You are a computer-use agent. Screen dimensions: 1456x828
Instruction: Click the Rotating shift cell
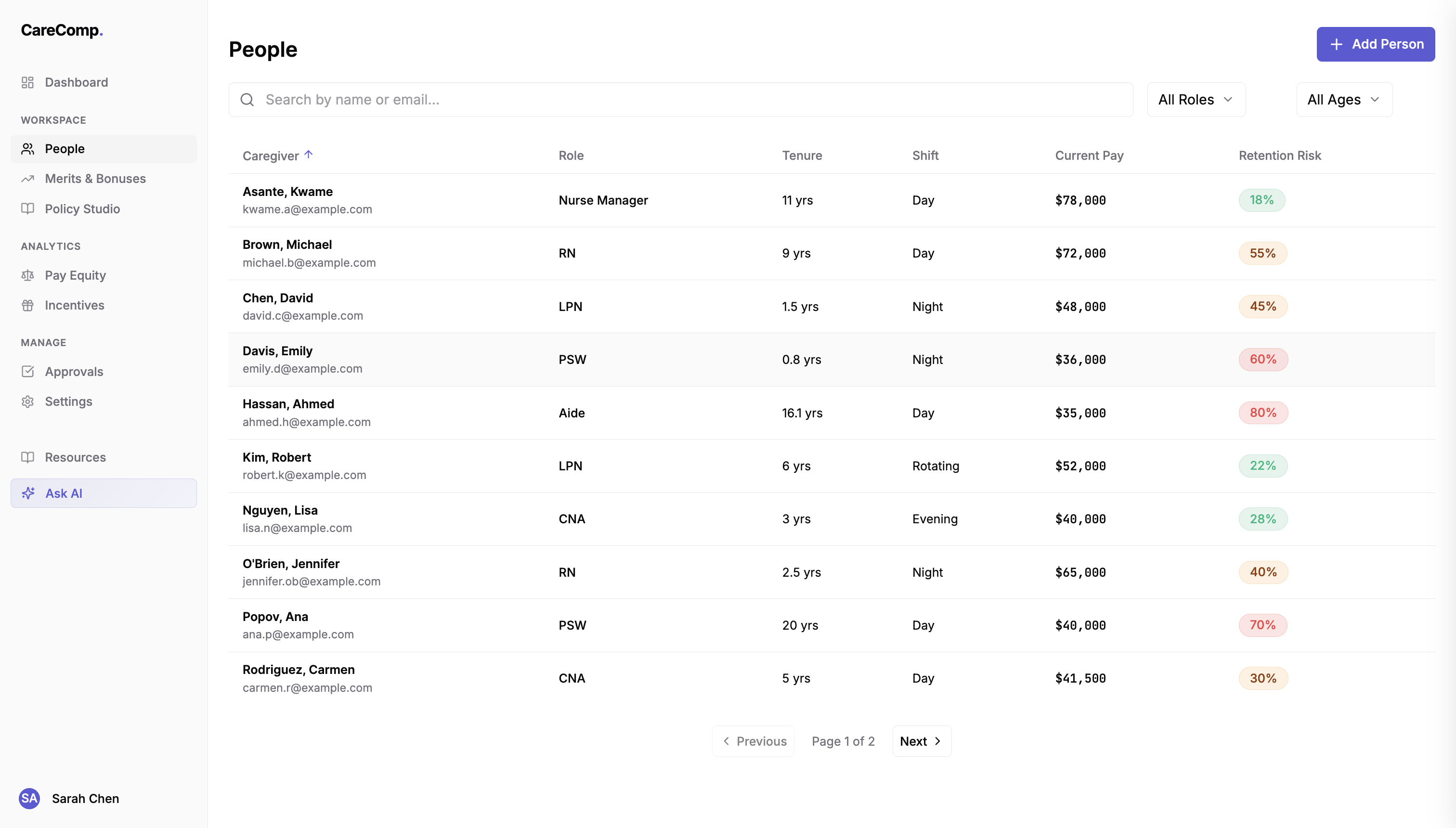click(x=936, y=466)
